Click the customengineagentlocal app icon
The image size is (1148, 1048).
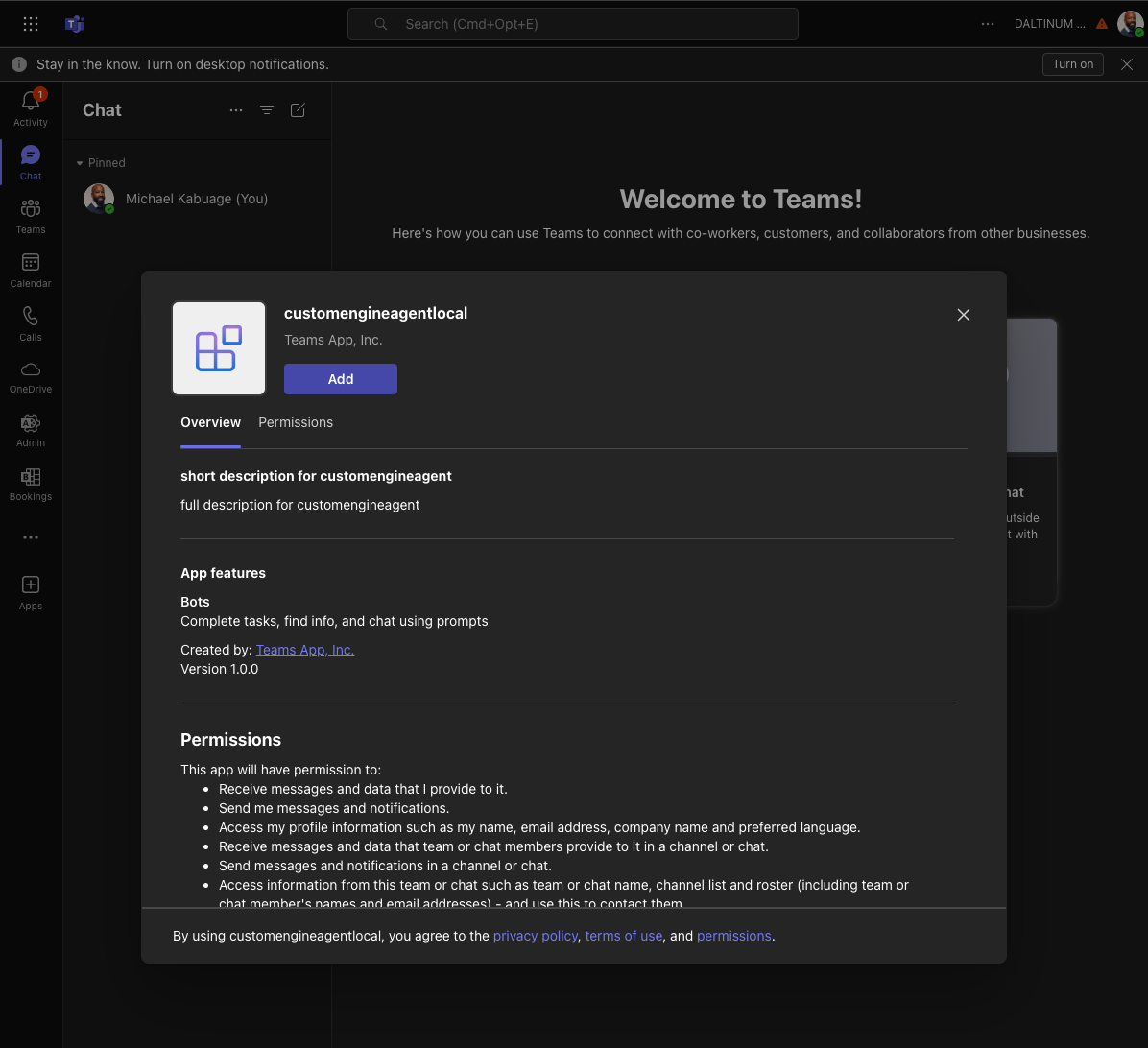click(x=219, y=348)
